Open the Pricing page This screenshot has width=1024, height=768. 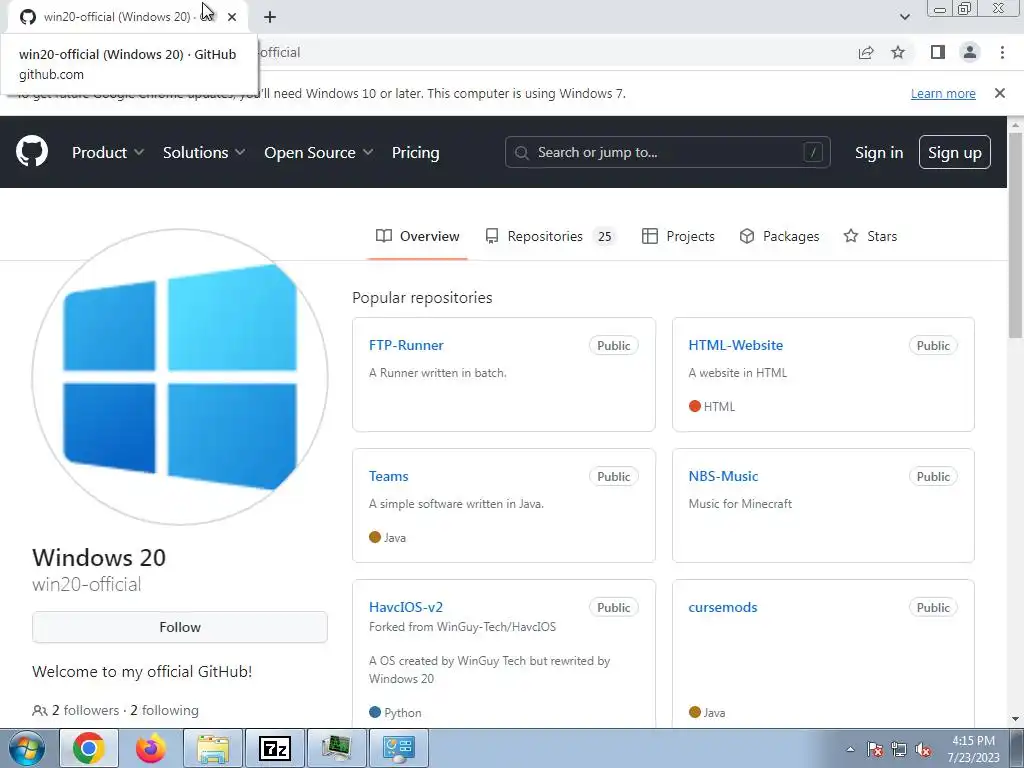[x=415, y=152]
